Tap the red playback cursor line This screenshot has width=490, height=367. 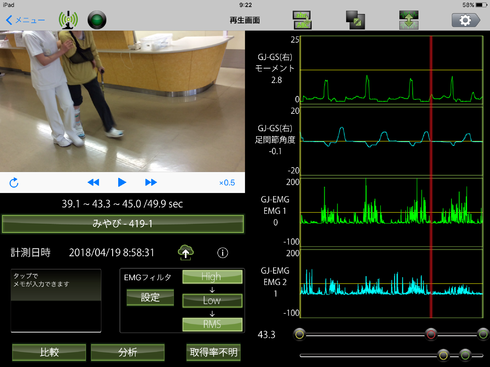[x=431, y=177]
